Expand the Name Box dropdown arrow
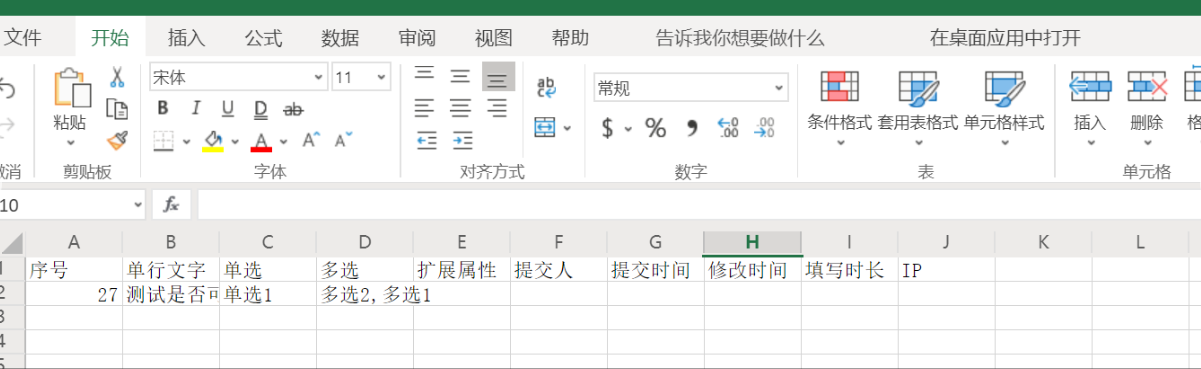This screenshot has width=1201, height=369. (x=138, y=205)
